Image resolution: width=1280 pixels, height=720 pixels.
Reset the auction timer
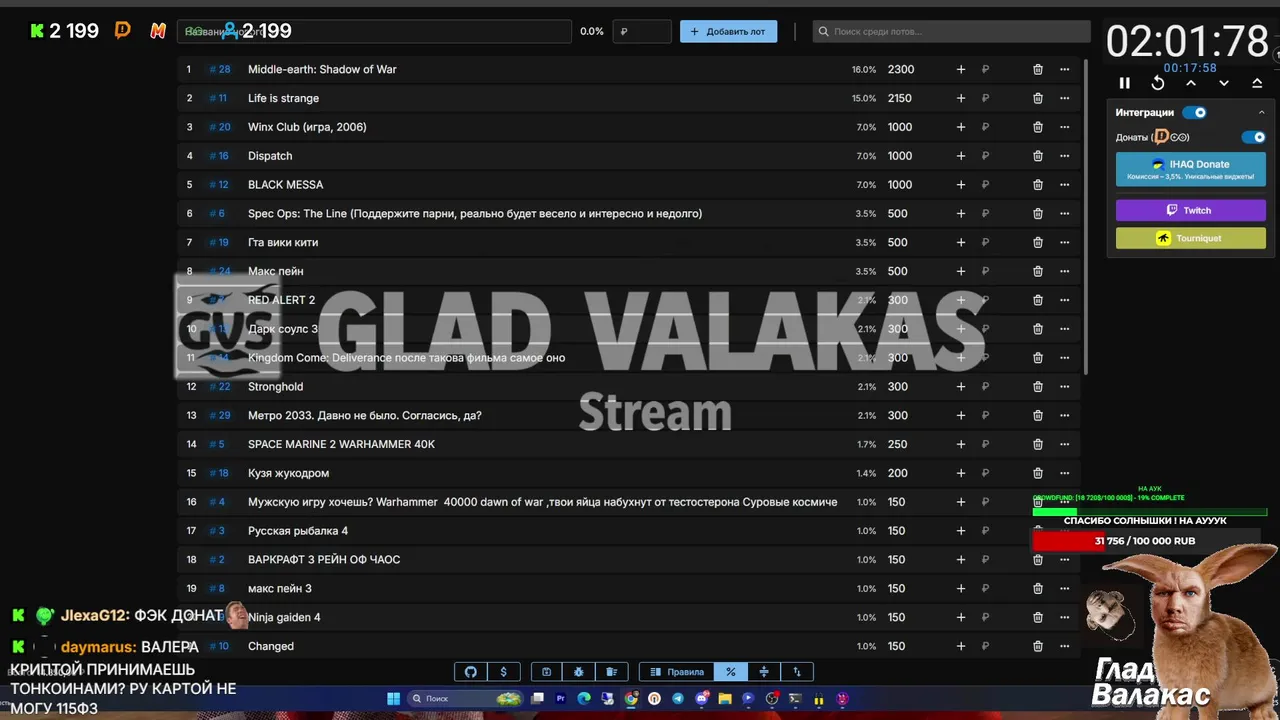click(x=1158, y=83)
